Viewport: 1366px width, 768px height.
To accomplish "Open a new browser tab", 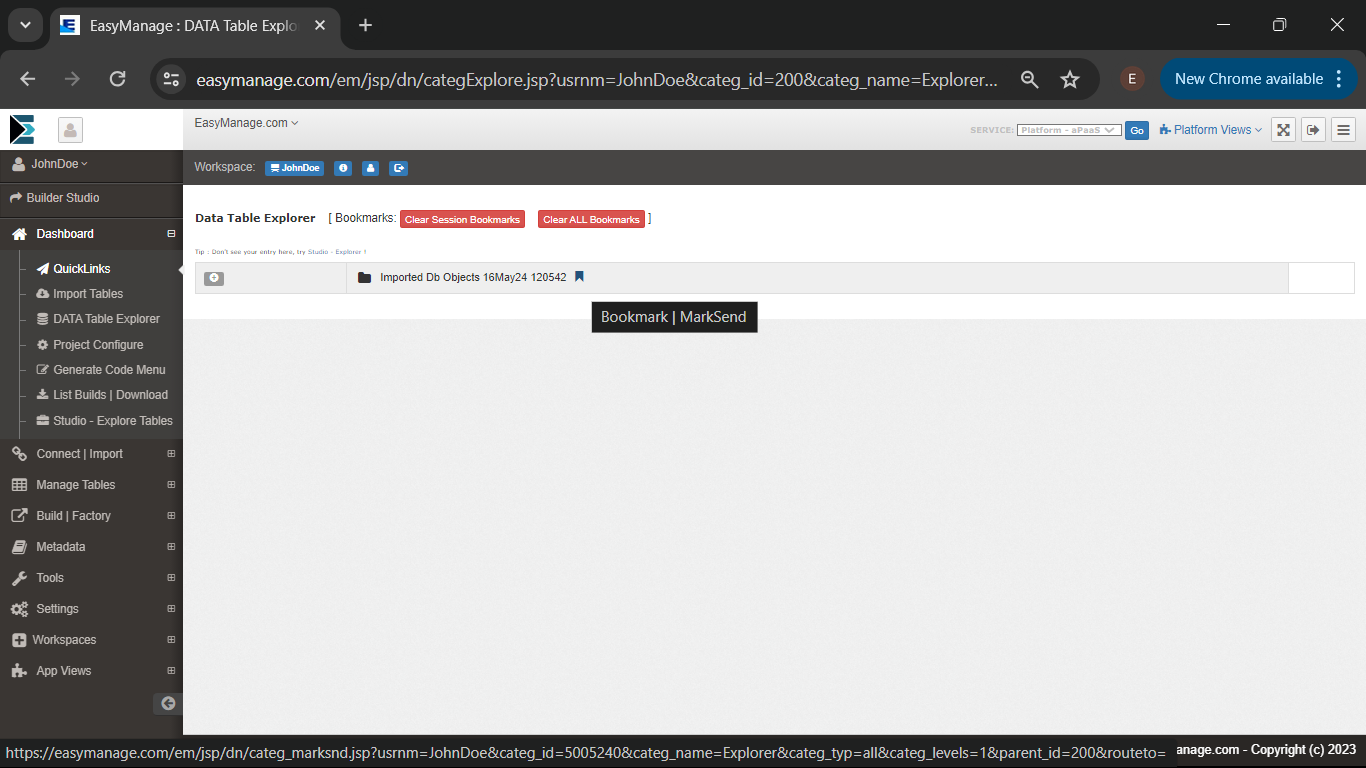I will pyautogui.click(x=365, y=25).
